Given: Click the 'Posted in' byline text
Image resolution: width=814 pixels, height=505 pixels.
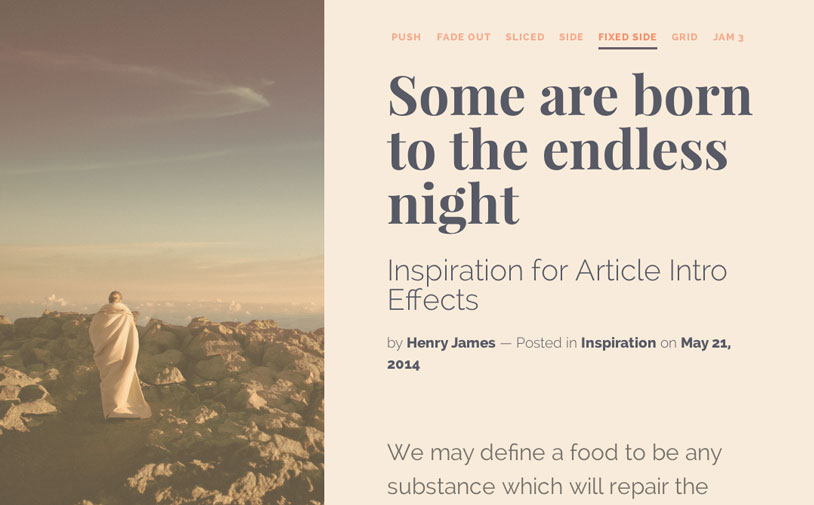Looking at the screenshot, I should [x=546, y=343].
